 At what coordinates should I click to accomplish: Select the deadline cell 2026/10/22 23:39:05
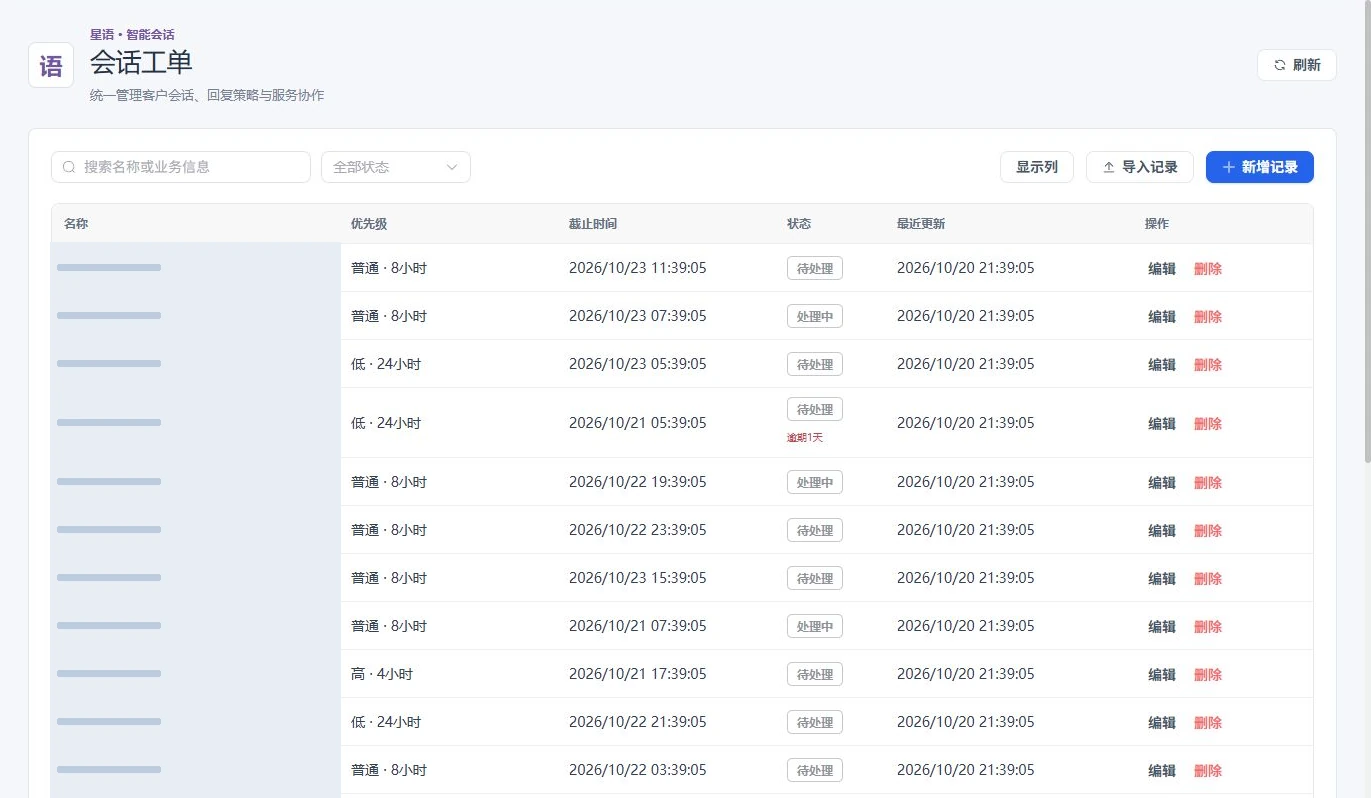(x=638, y=530)
